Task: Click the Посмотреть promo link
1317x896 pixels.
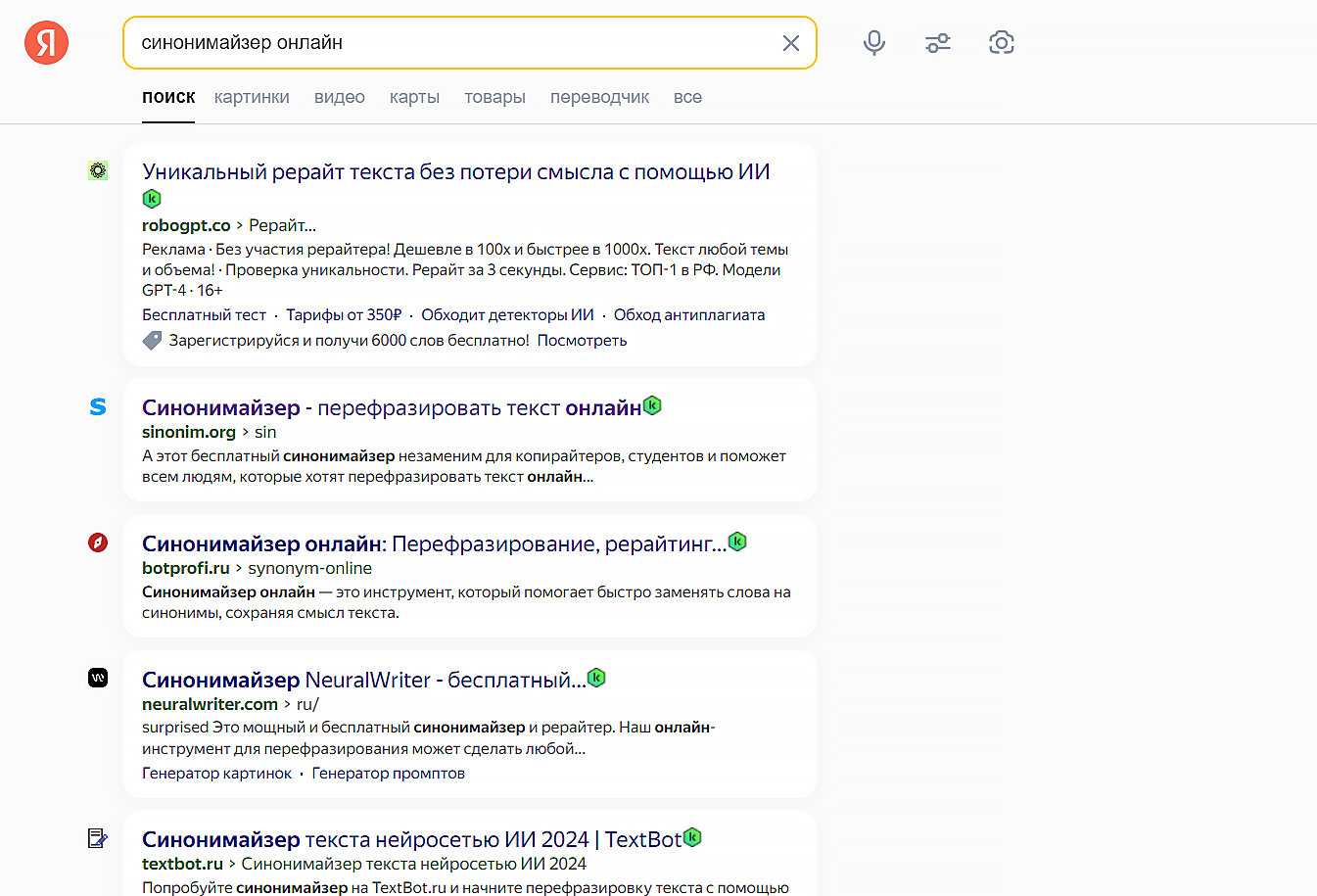Action: (582, 340)
